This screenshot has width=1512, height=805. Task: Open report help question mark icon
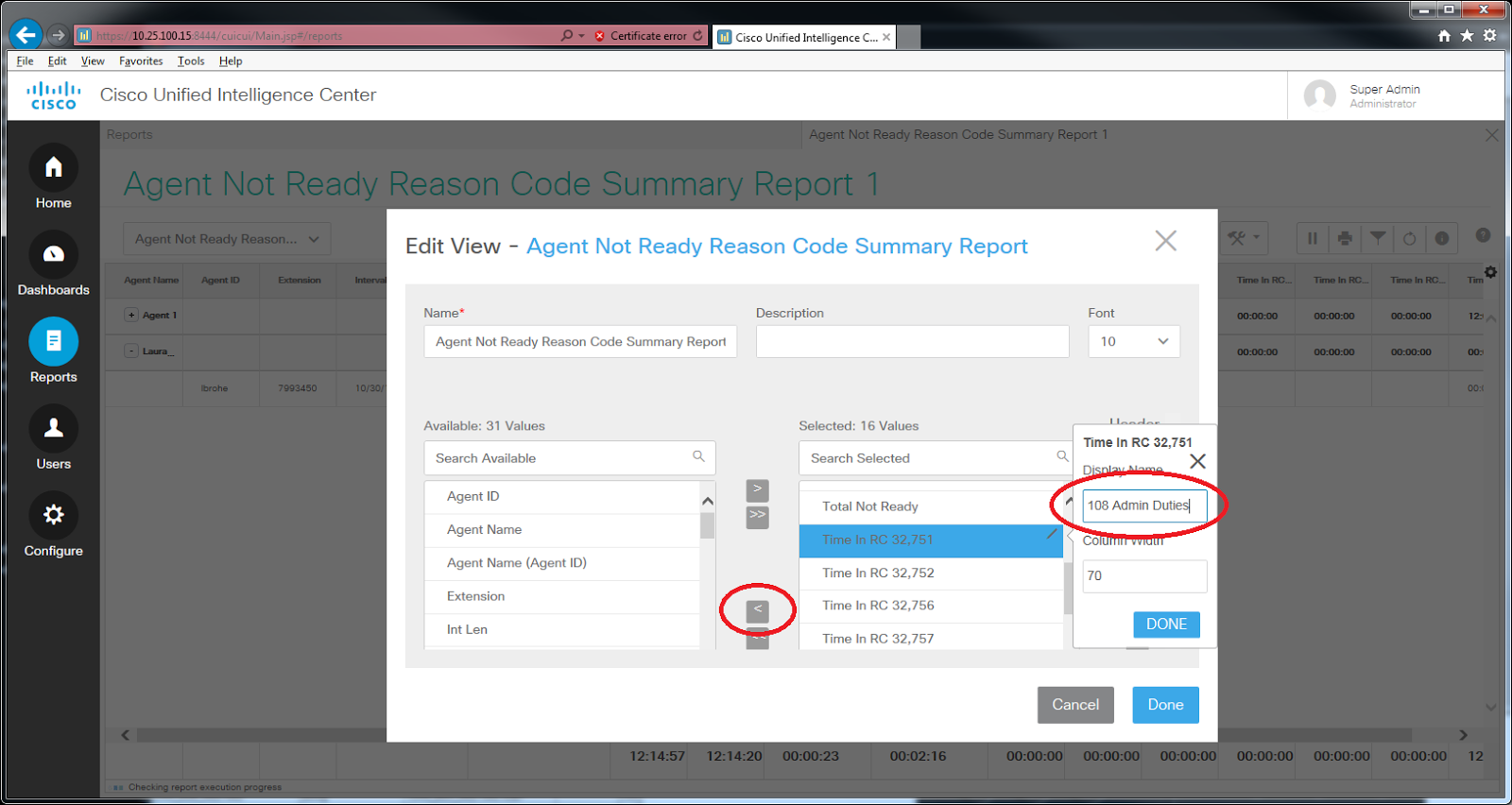[x=1483, y=235]
